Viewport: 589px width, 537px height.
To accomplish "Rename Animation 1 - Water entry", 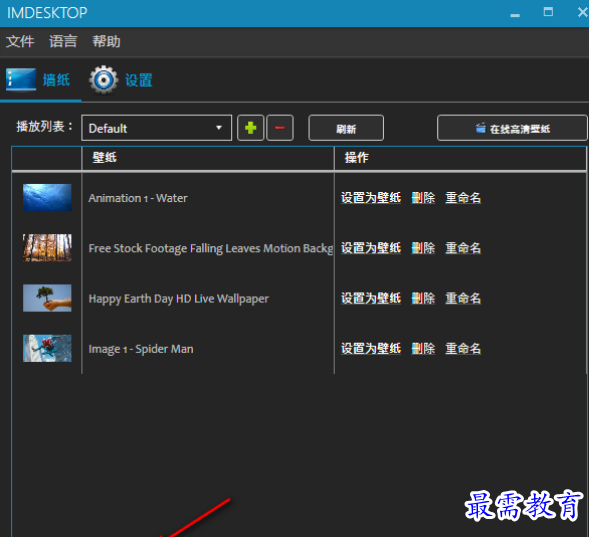I will click(x=463, y=198).
